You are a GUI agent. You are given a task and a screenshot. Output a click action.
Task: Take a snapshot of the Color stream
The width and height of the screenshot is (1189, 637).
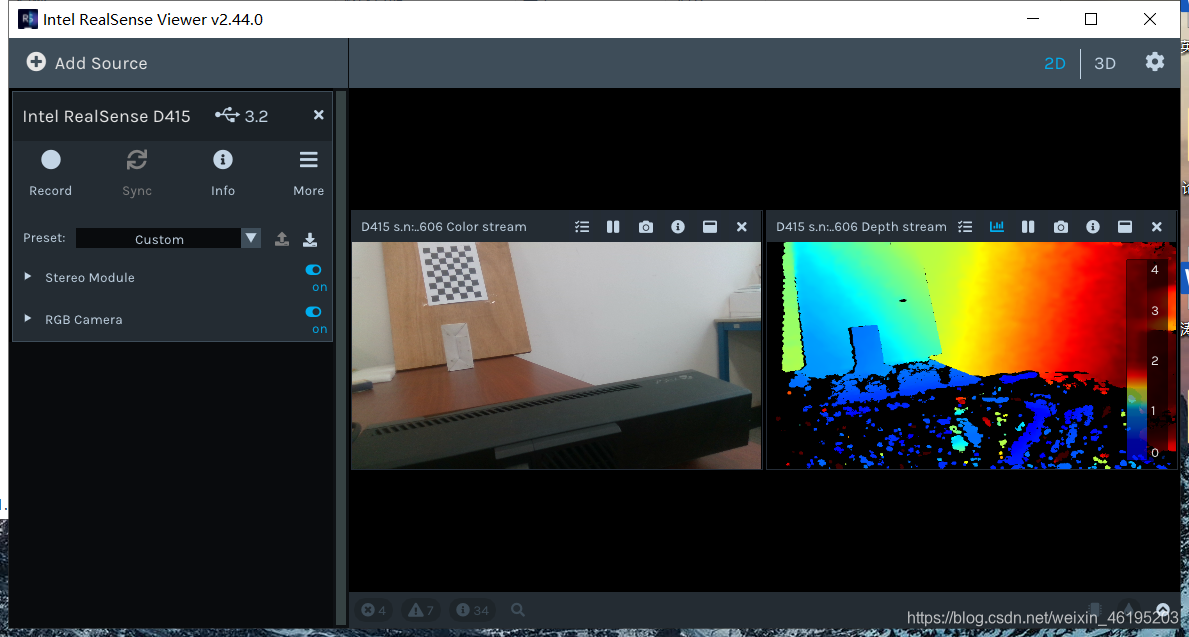[x=645, y=227]
